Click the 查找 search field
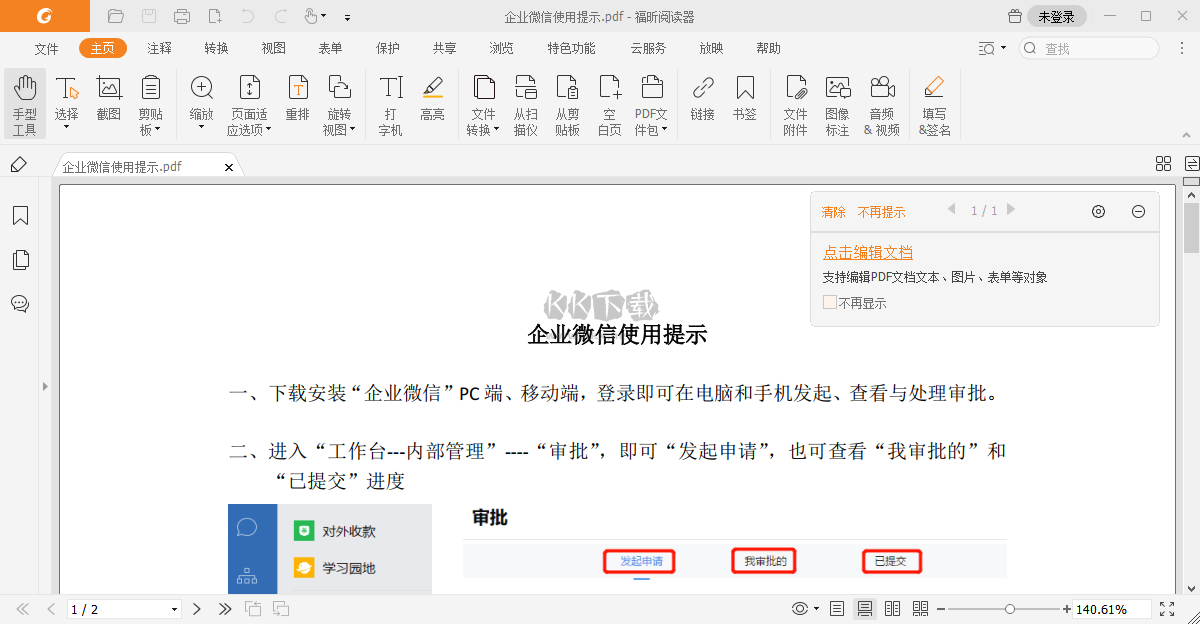 (x=1090, y=47)
